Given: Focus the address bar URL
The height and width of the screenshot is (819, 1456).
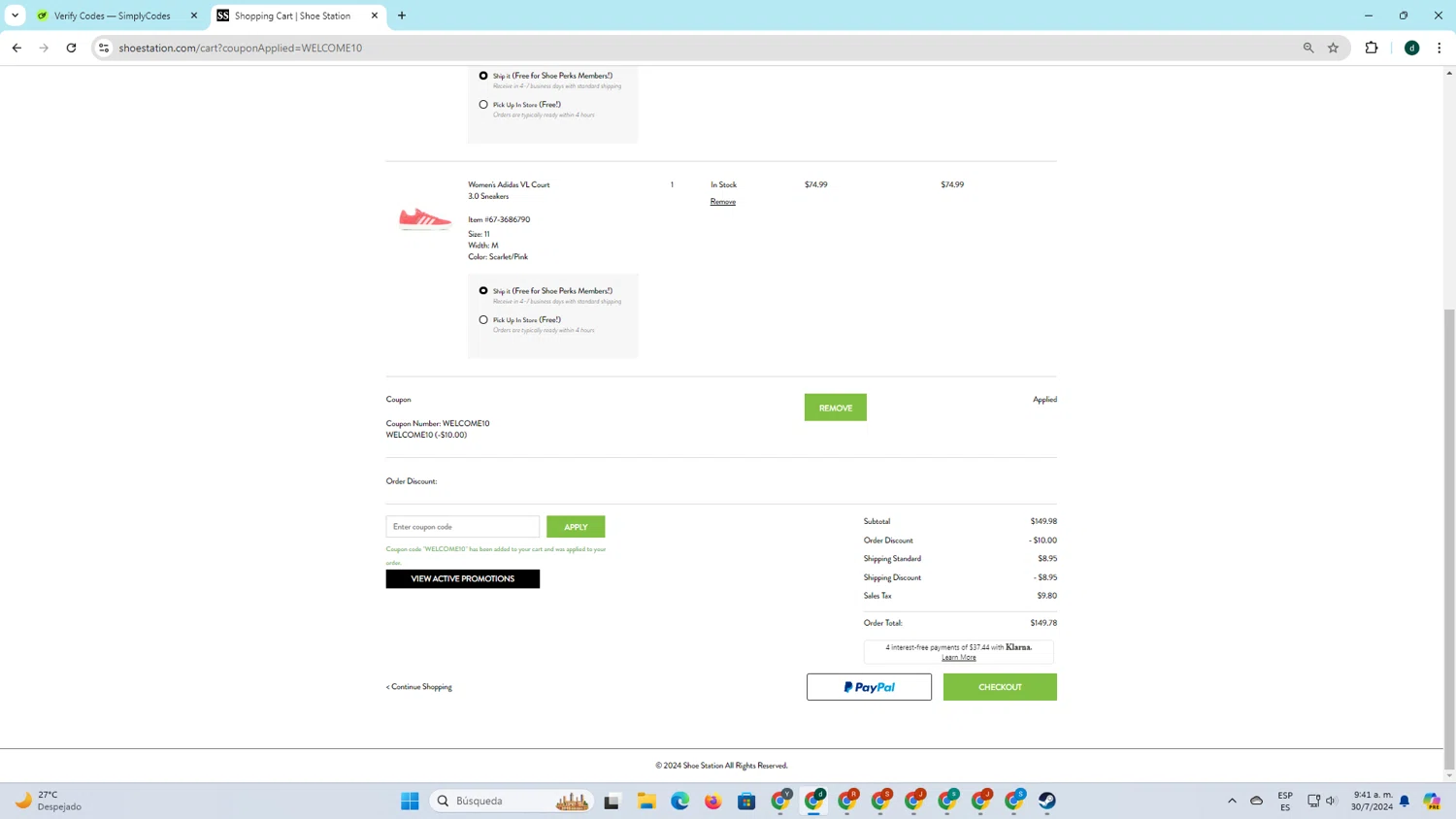Looking at the screenshot, I should click(241, 48).
